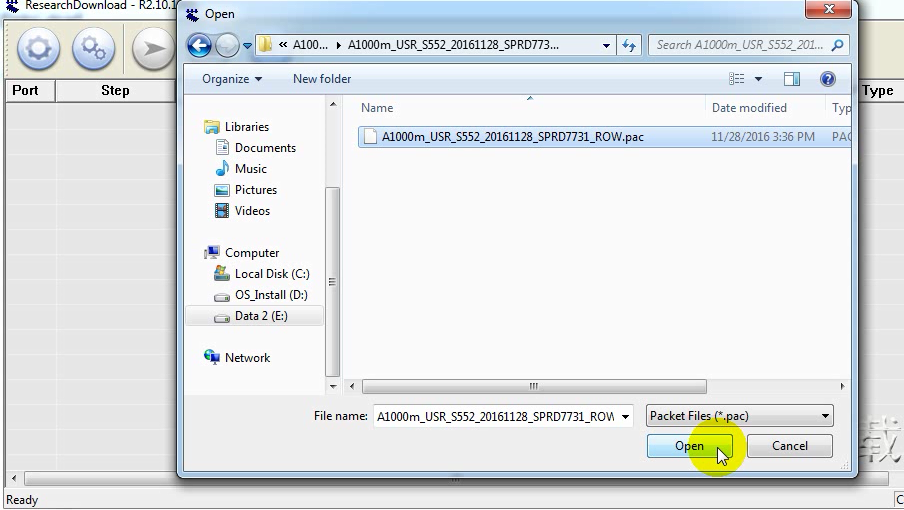Create a New folder
Screen dimensions: 904x510
pyautogui.click(x=322, y=79)
